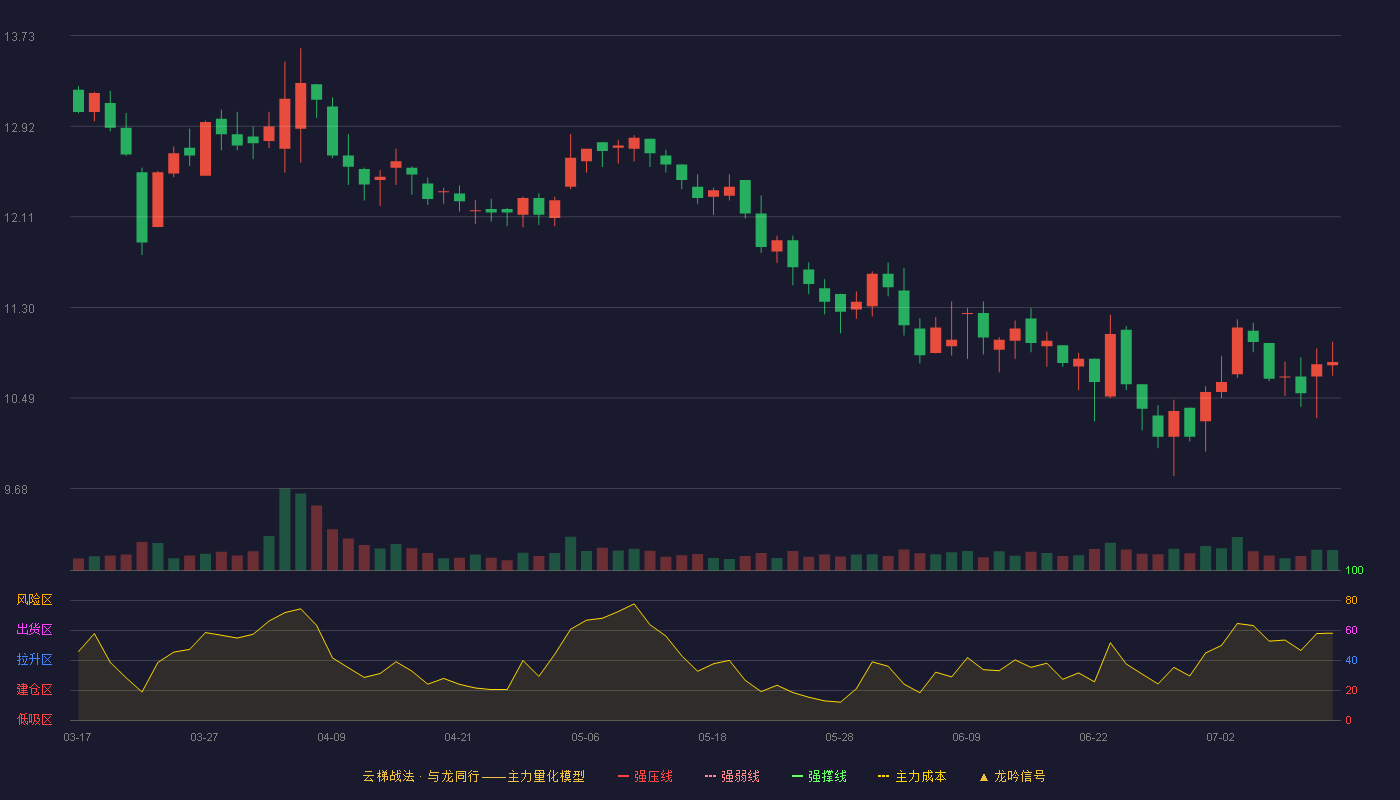
Task: Toggle the 强压线 legend series
Action: pos(645,776)
